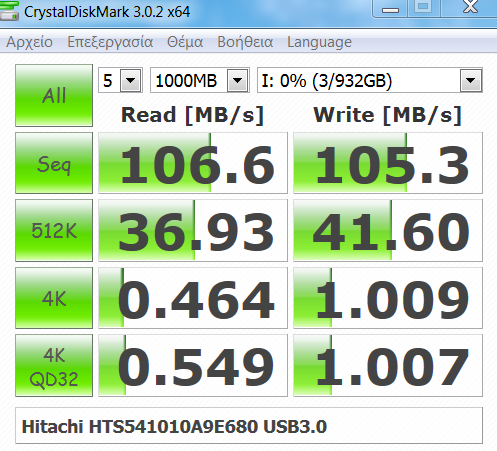Start the Seq sequential test
497x451 pixels.
point(54,163)
